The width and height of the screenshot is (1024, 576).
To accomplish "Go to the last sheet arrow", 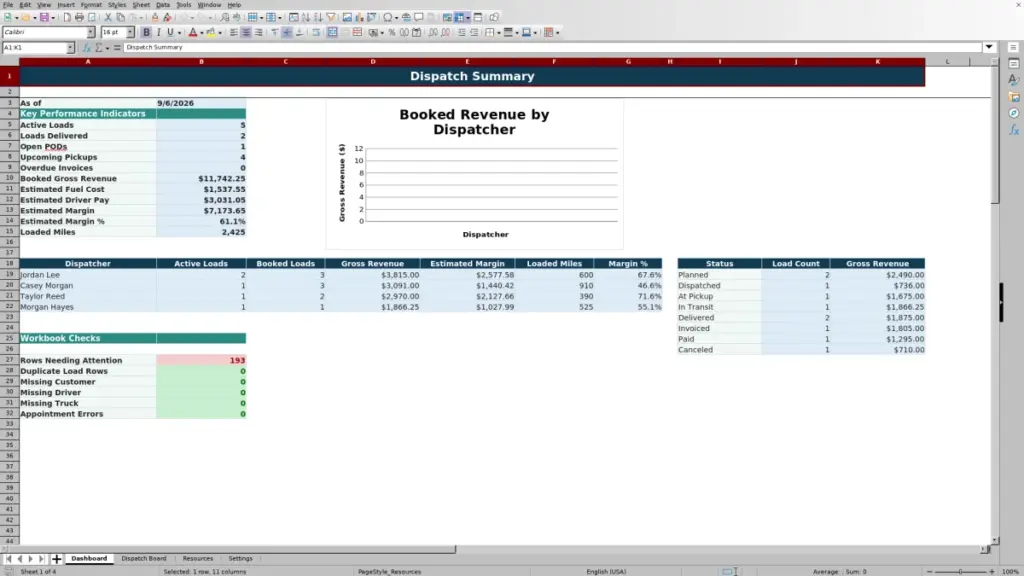I will 42,559.
